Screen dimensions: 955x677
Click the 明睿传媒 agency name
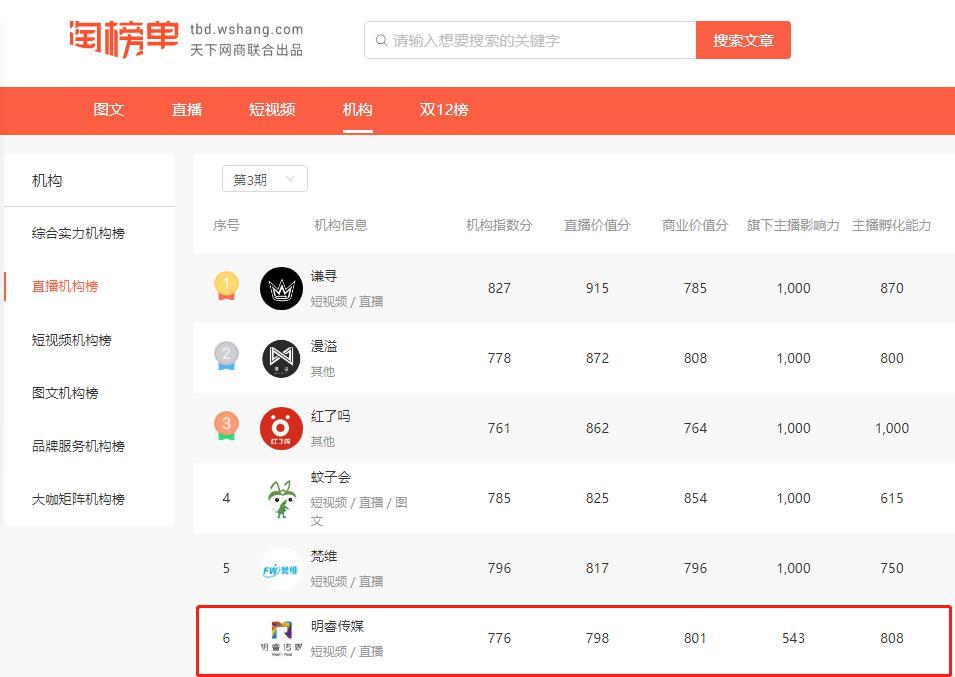[x=337, y=626]
